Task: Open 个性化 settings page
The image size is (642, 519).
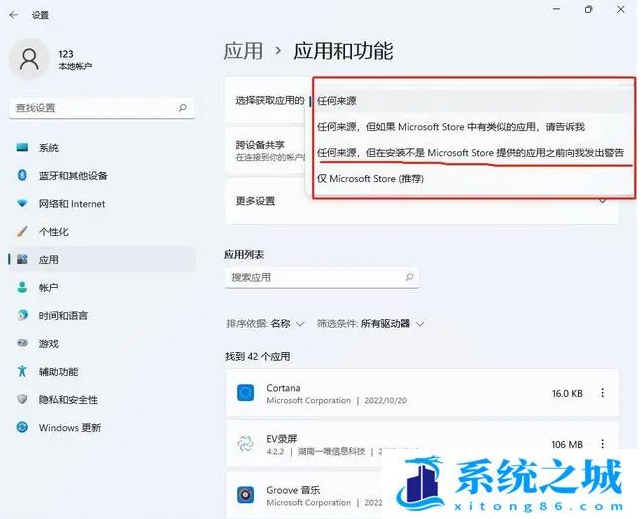Action: point(102,231)
